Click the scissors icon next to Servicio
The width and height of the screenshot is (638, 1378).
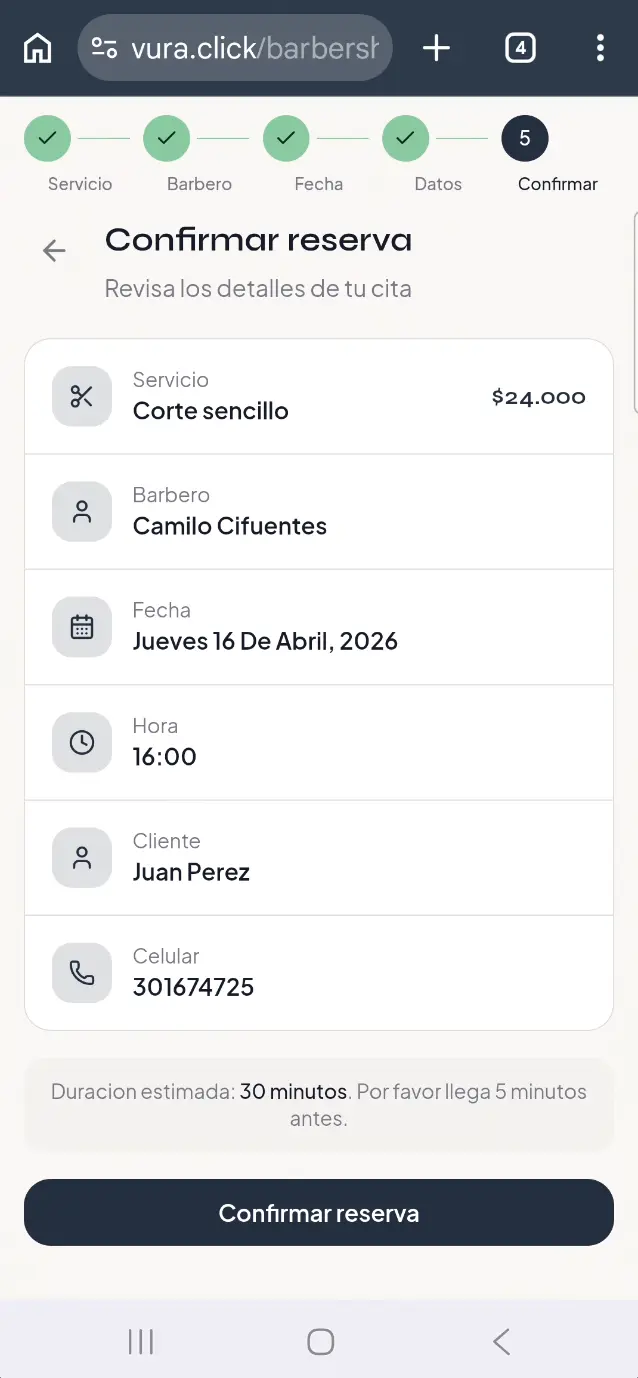coord(81,396)
